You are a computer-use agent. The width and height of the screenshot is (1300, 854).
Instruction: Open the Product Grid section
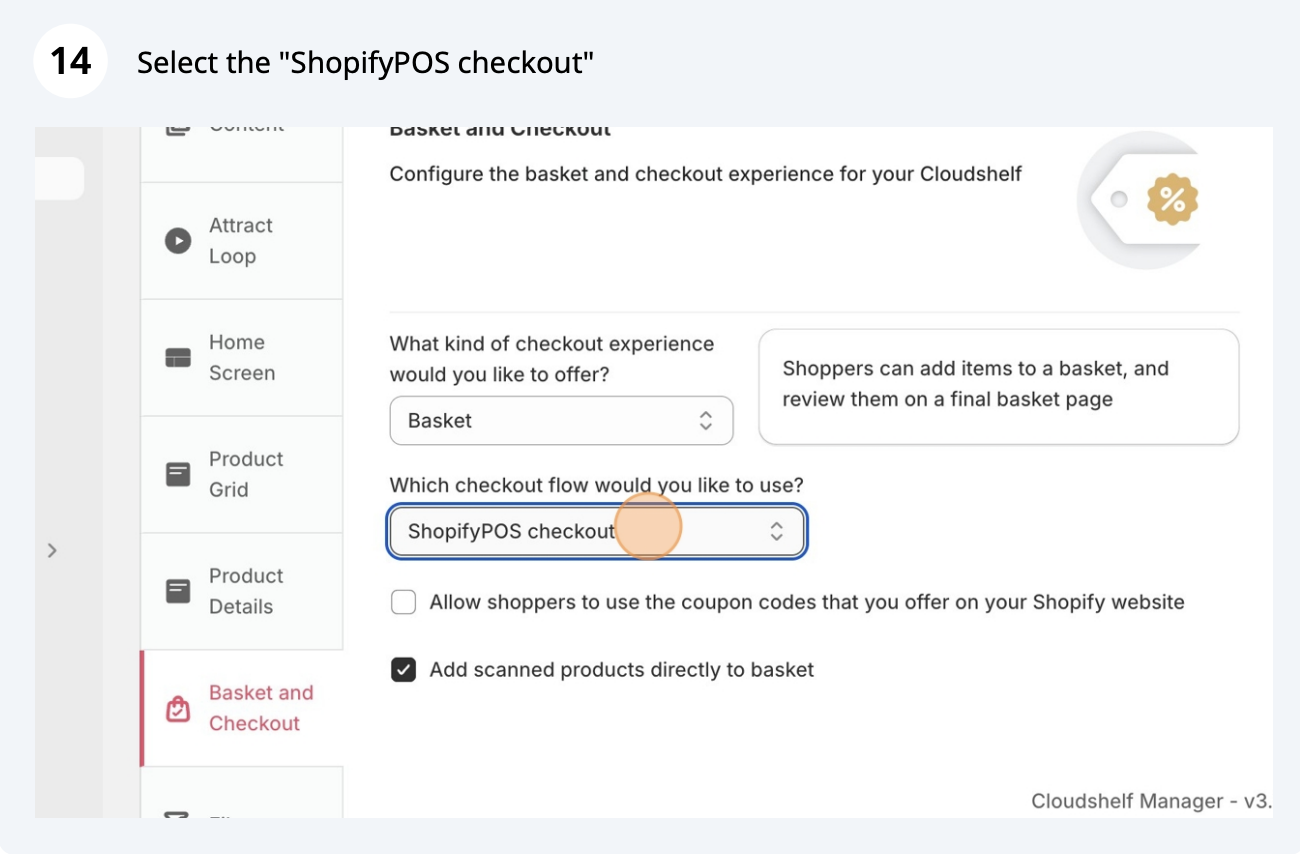tap(242, 474)
